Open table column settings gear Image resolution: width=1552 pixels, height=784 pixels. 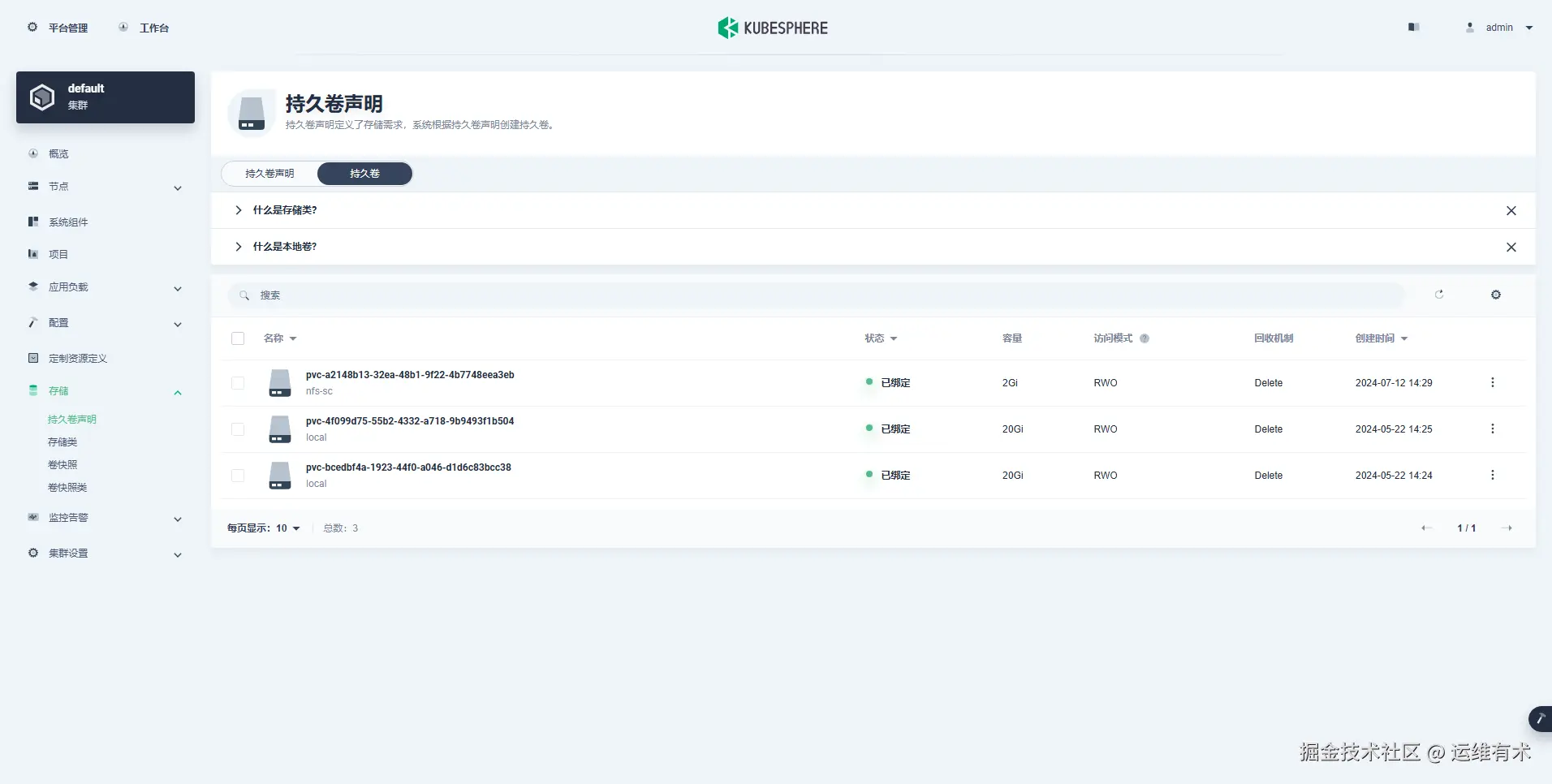click(x=1496, y=295)
